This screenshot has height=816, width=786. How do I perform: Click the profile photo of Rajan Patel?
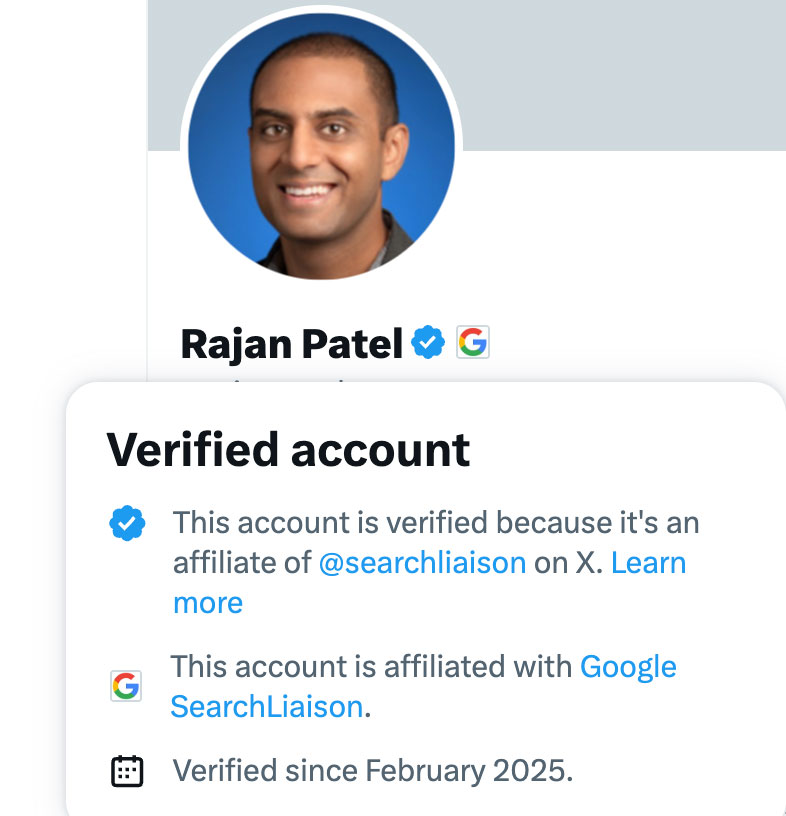pos(318,147)
